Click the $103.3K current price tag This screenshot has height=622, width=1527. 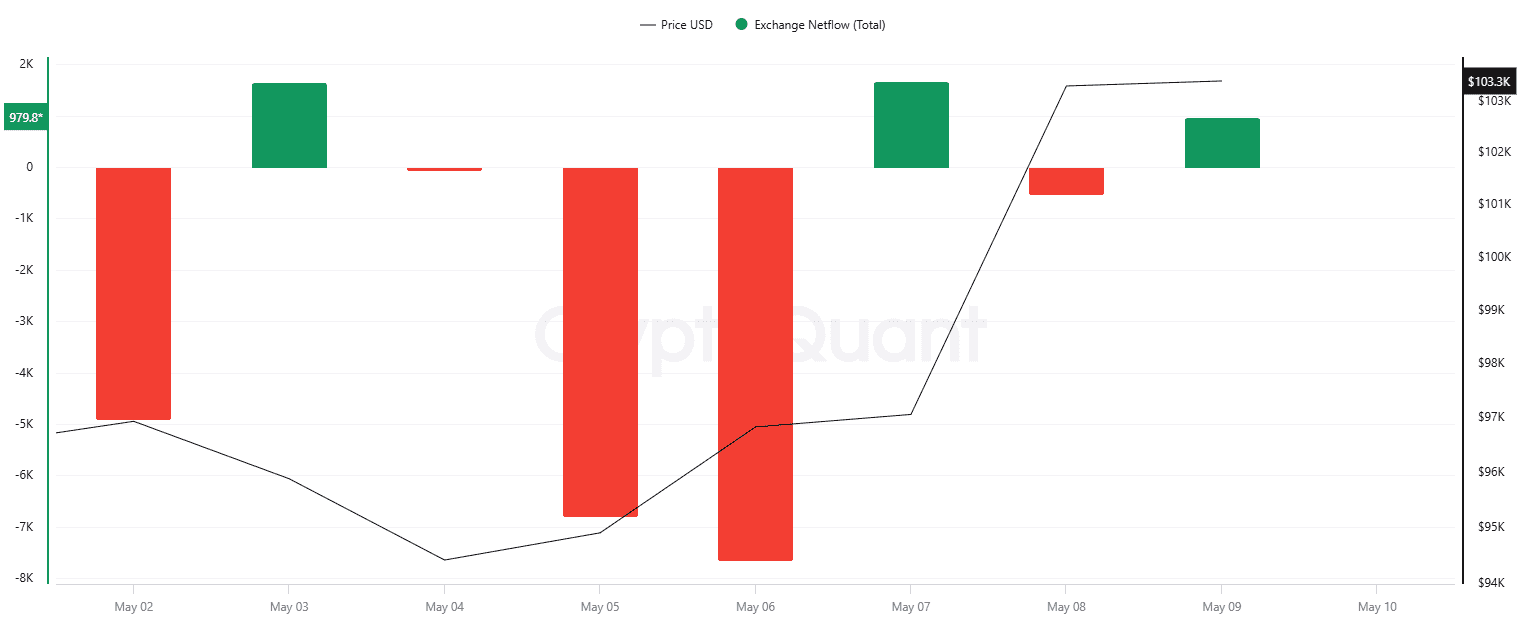click(x=1488, y=81)
